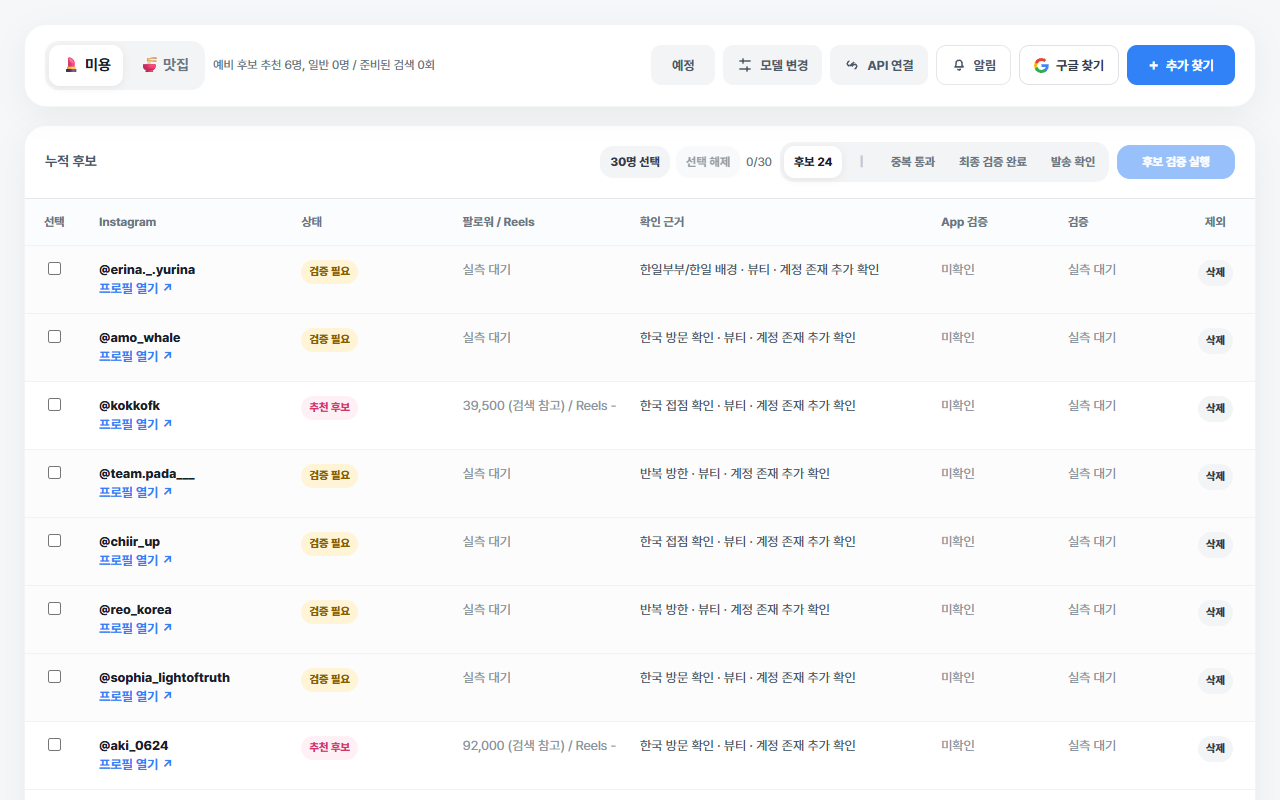Viewport: 1280px width, 800px height.
Task: Show the 발송 확인 tab
Action: tap(1073, 162)
